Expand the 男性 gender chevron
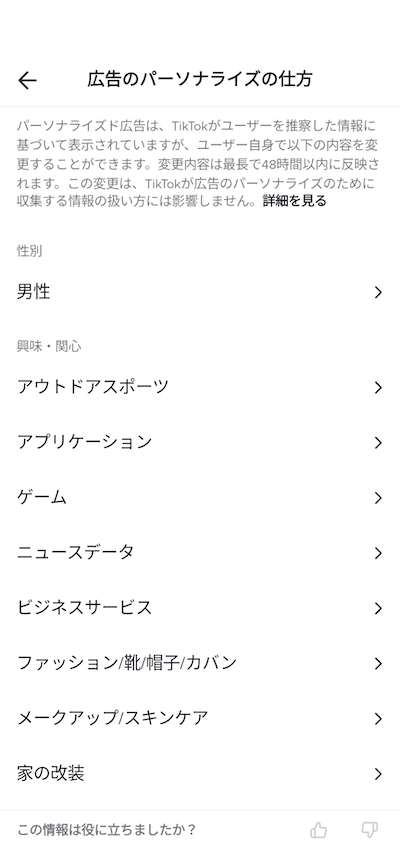The image size is (400, 867). (378, 293)
